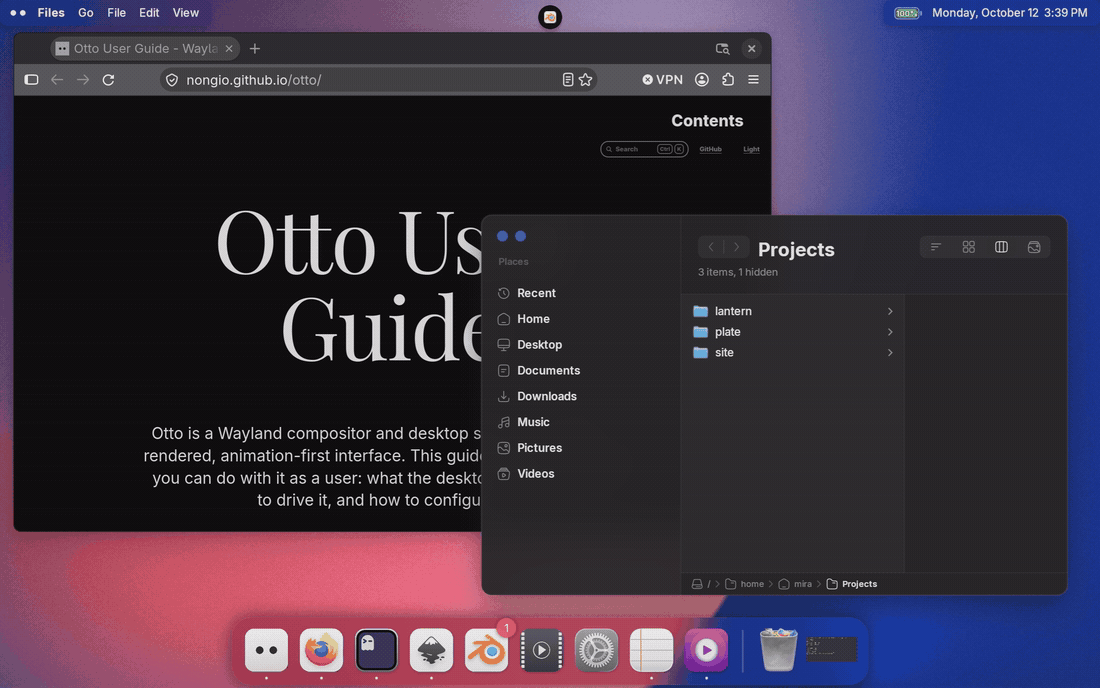The height and width of the screenshot is (688, 1100).
Task: Select the Otto User Guide tab
Action: [145, 48]
